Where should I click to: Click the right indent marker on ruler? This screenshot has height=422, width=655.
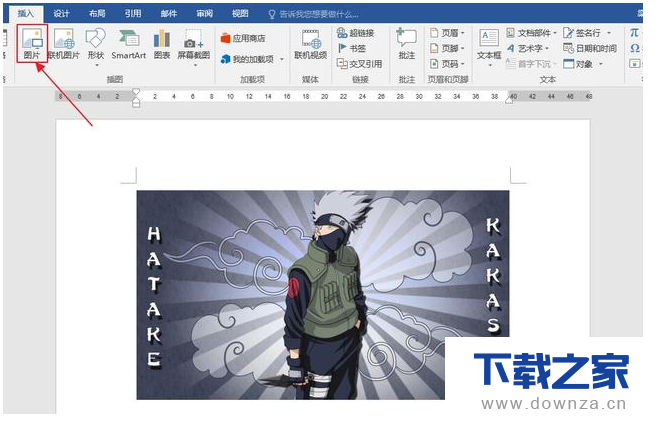coord(509,99)
